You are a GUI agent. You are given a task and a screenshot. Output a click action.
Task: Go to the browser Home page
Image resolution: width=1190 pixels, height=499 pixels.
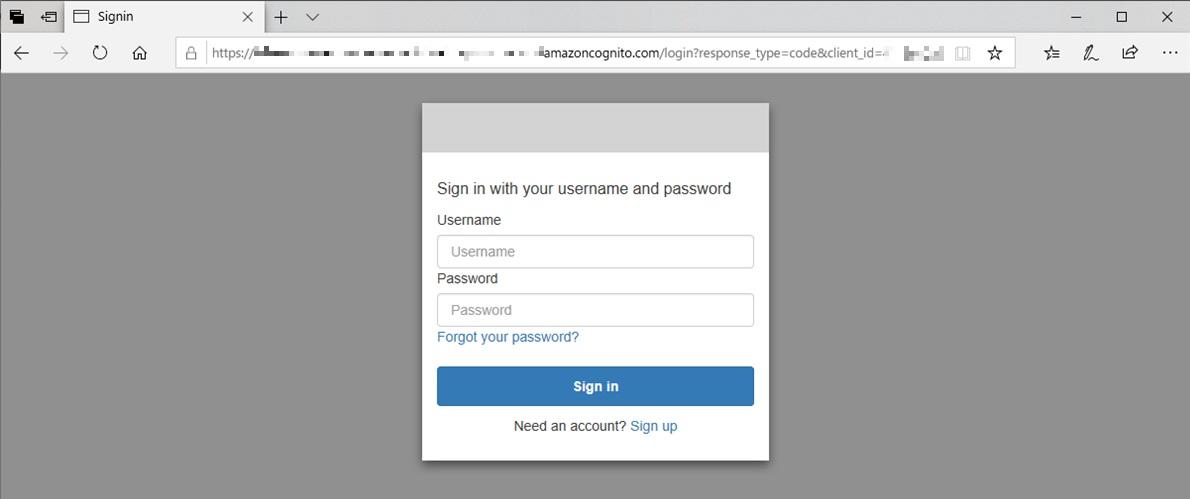tap(140, 53)
